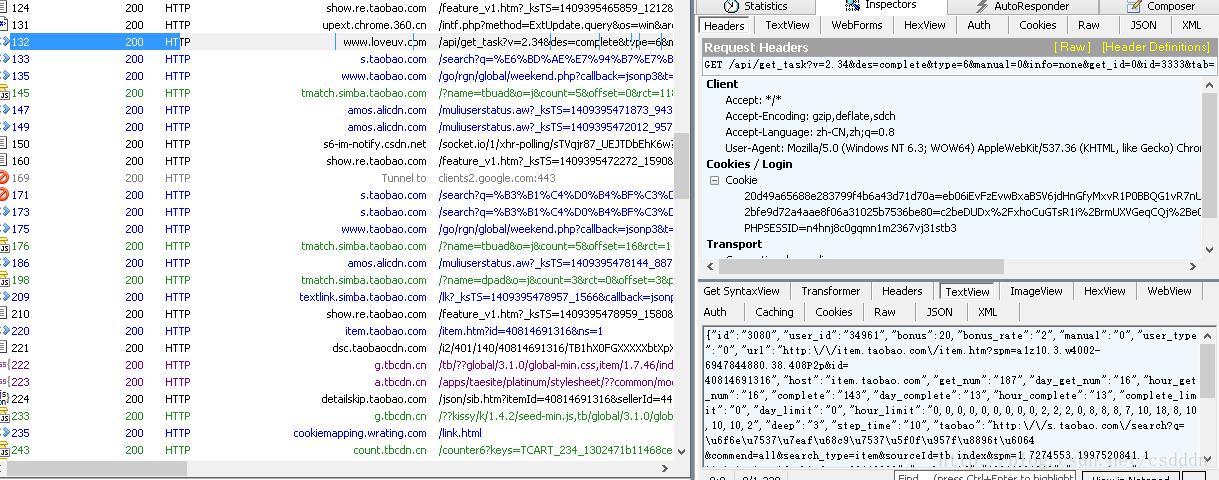The image size is (1219, 480).
Task: Open the Caching response tab
Action: pos(774,312)
